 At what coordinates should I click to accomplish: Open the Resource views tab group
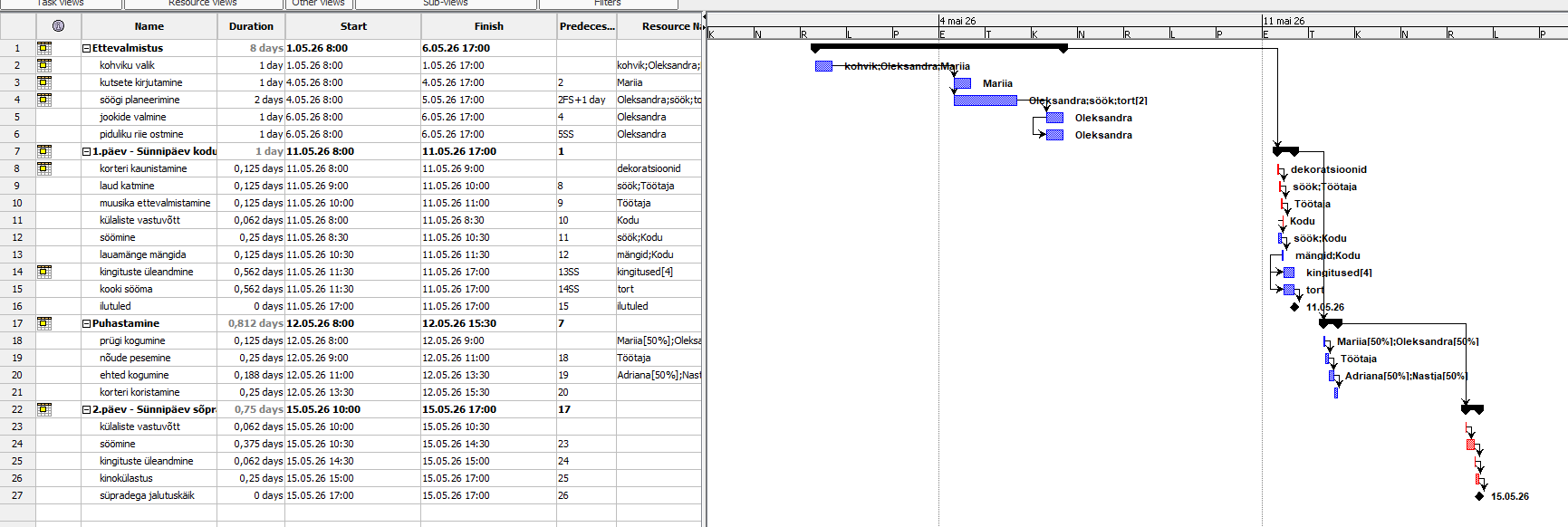203,4
